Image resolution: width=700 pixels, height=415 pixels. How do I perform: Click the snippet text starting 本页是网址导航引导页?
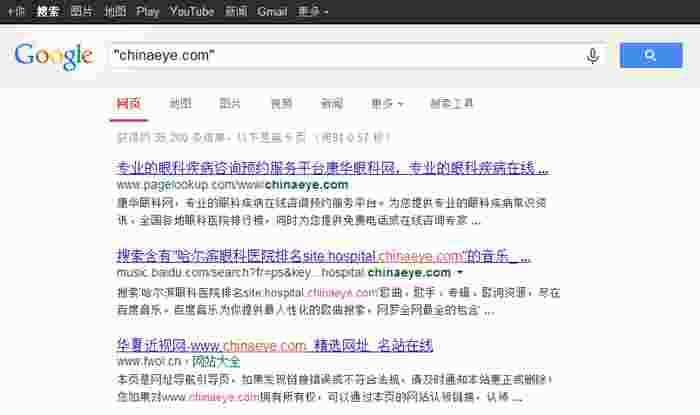(x=335, y=388)
